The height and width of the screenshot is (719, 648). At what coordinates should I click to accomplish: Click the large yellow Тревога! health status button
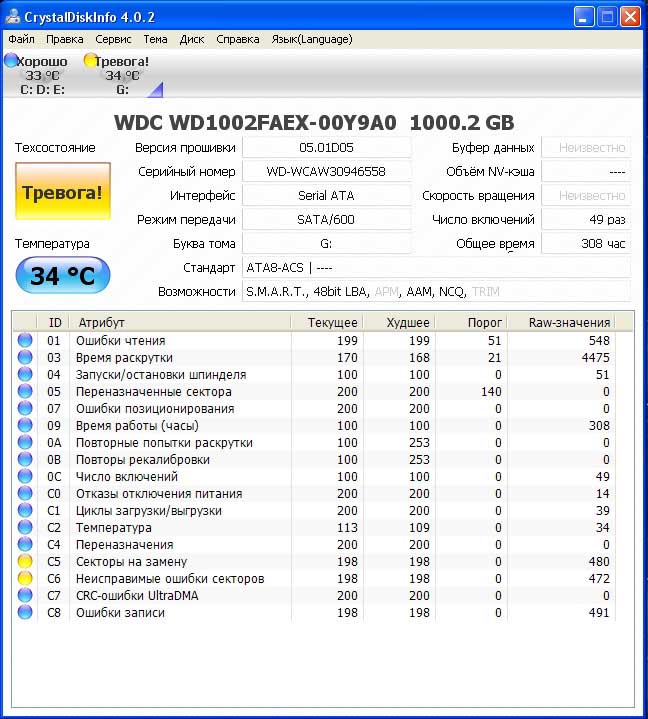tap(63, 191)
